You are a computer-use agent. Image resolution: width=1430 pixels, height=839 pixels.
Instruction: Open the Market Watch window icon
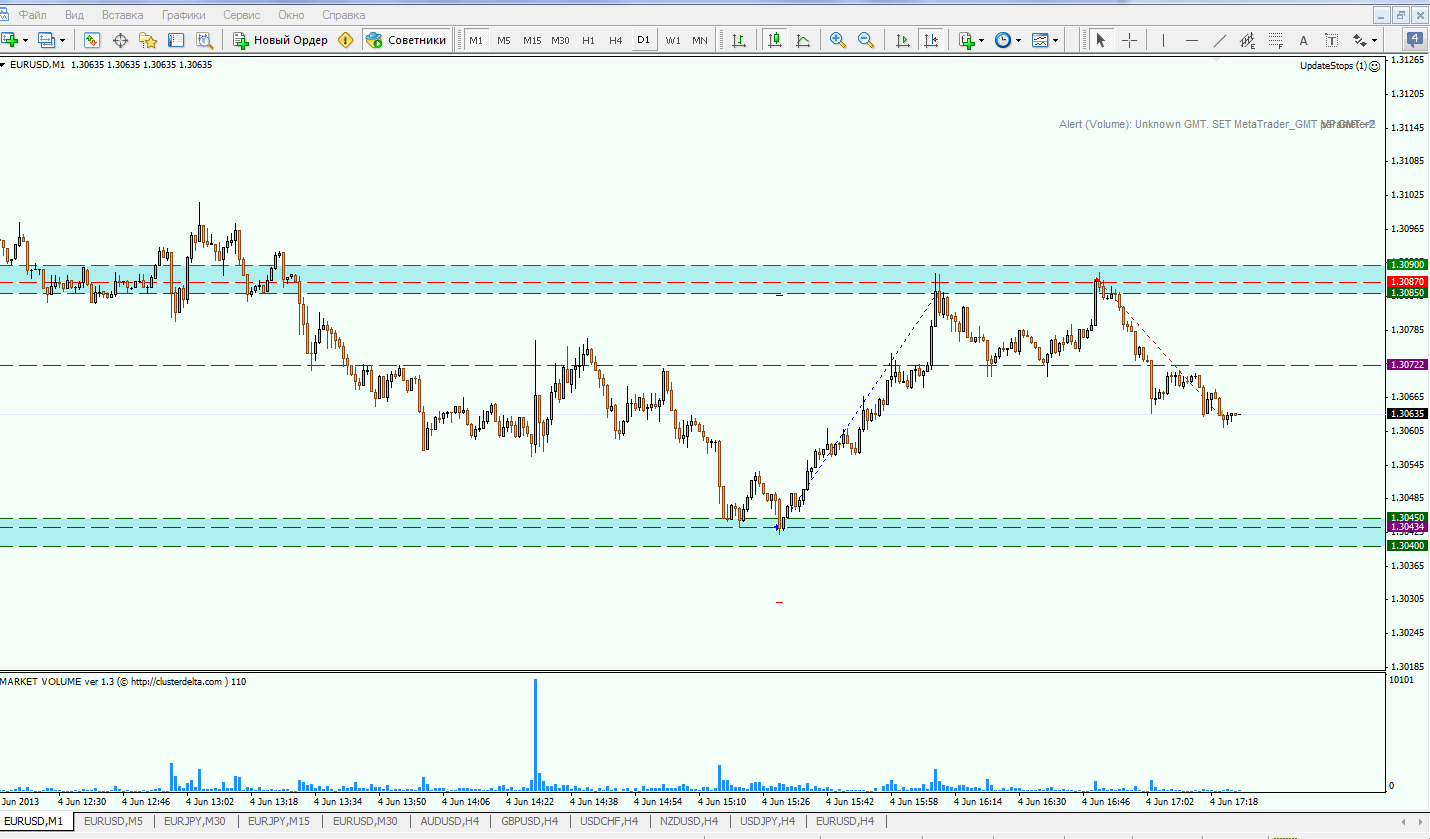point(92,40)
